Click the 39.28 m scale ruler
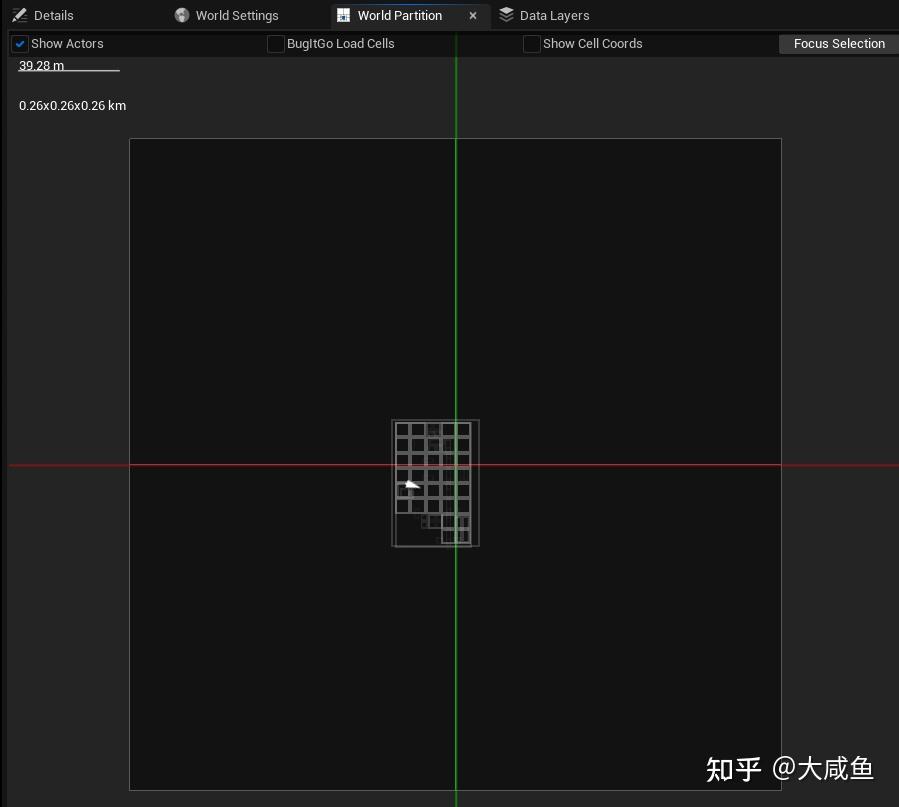The width and height of the screenshot is (899, 807). tap(40, 65)
